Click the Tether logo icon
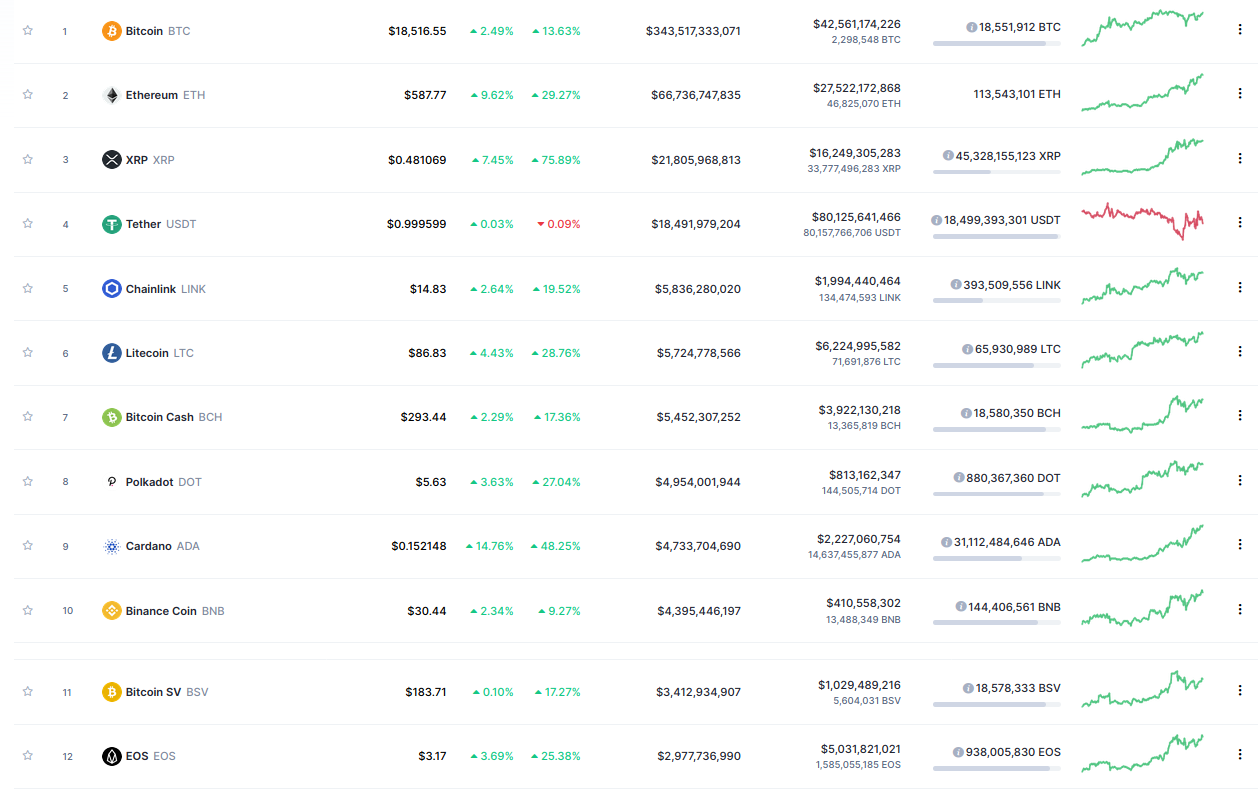 click(112, 224)
